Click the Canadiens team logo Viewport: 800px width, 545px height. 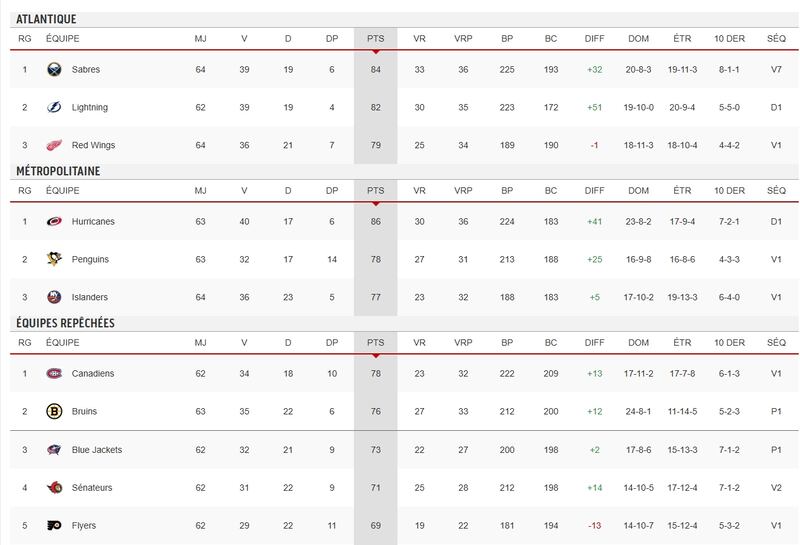click(x=54, y=374)
